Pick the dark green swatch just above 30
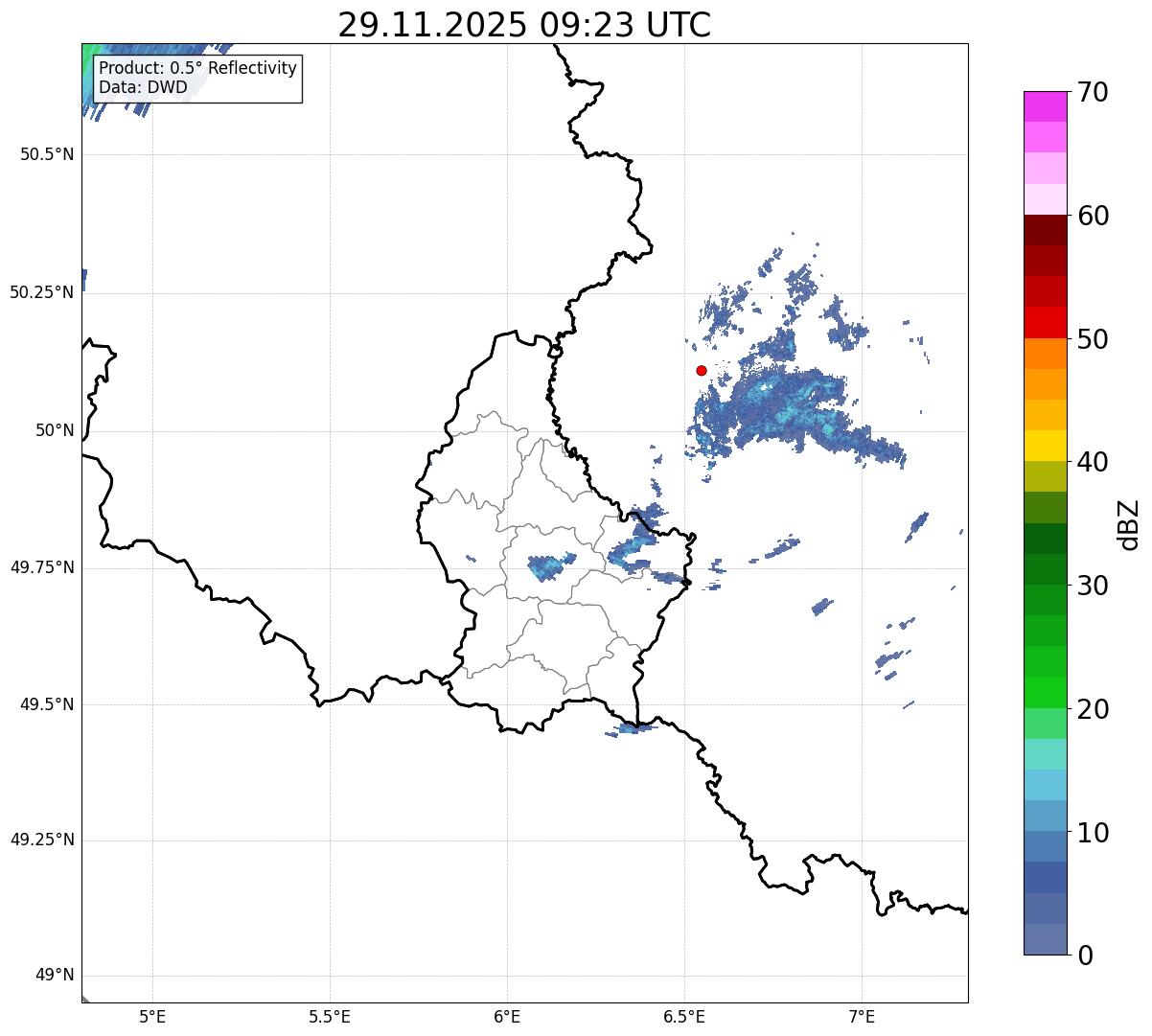 click(x=1045, y=569)
